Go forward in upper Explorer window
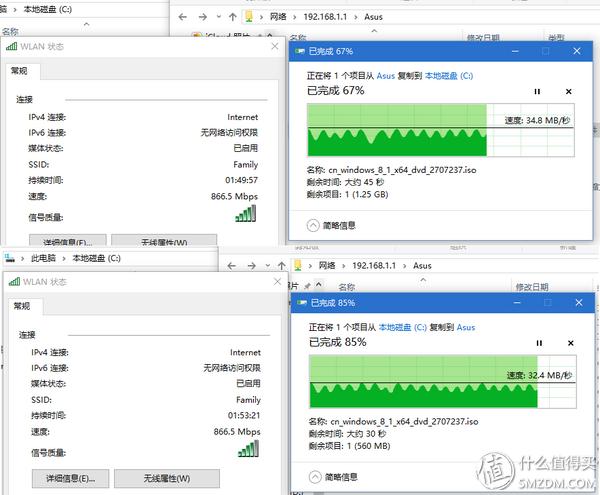This screenshot has height=495, width=600. [x=203, y=17]
